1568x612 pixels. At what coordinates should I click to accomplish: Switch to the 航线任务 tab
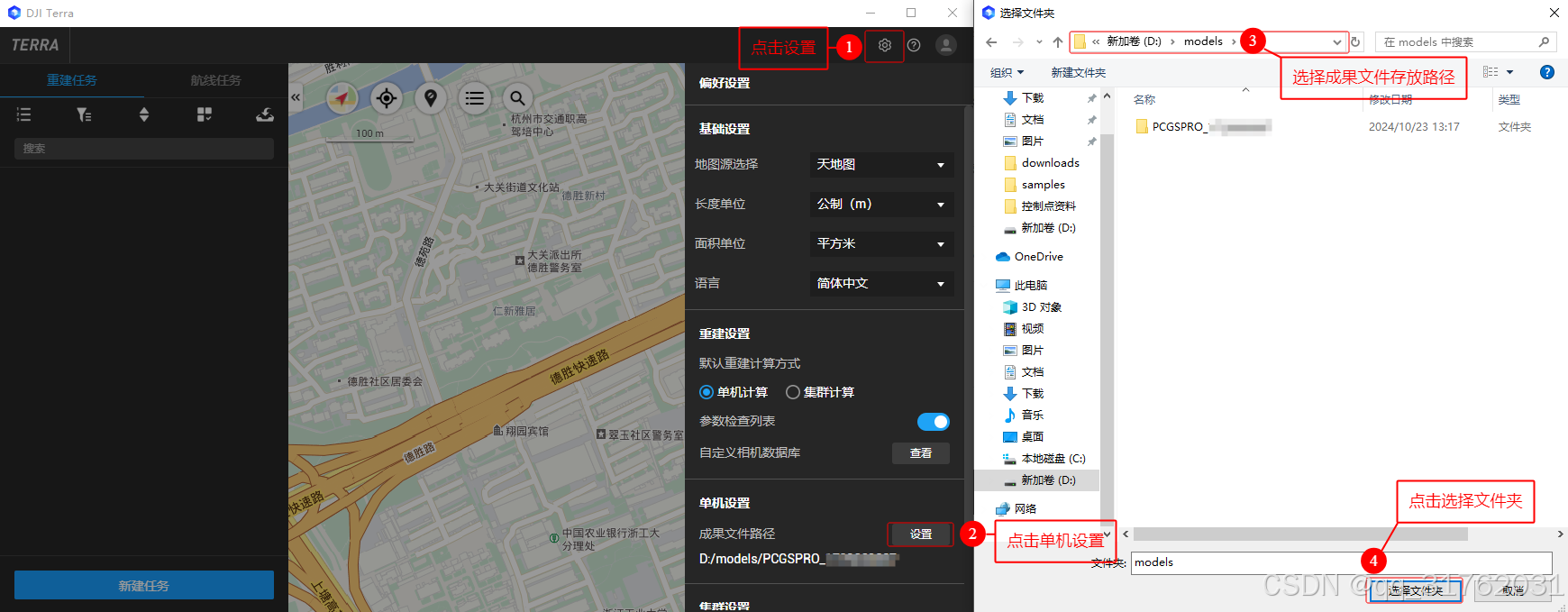pyautogui.click(x=215, y=80)
